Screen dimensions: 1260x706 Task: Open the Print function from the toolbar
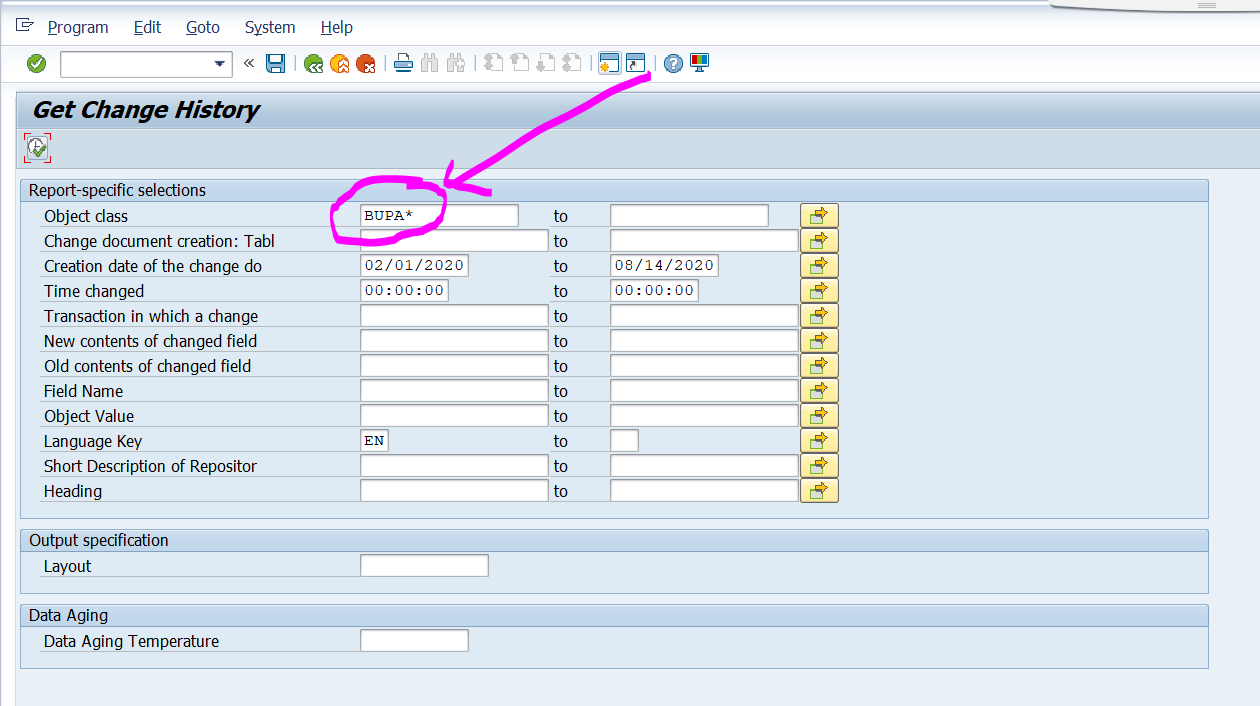pyautogui.click(x=402, y=63)
